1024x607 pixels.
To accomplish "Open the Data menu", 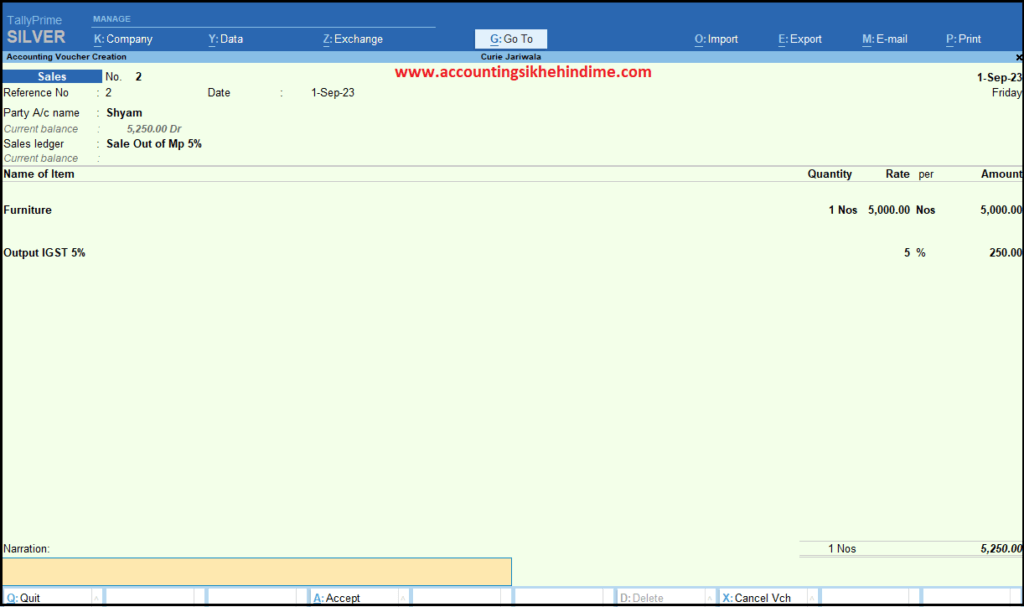I will click(225, 39).
